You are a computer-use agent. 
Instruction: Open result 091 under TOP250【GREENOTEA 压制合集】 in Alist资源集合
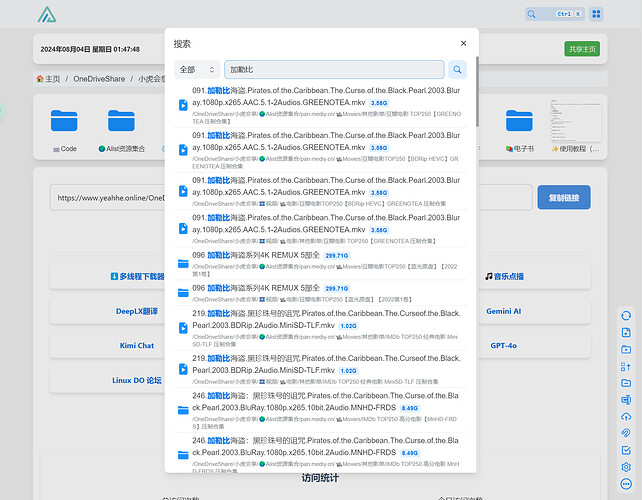(320, 105)
